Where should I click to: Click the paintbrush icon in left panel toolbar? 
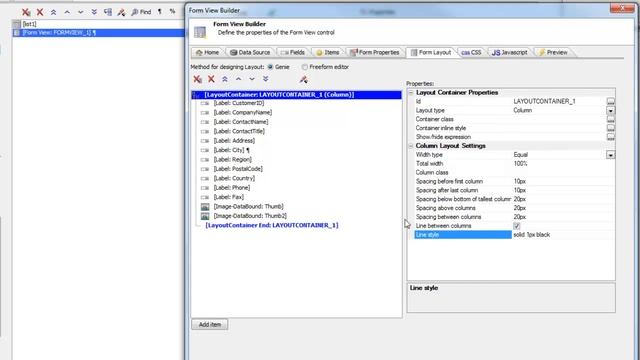click(x=121, y=12)
